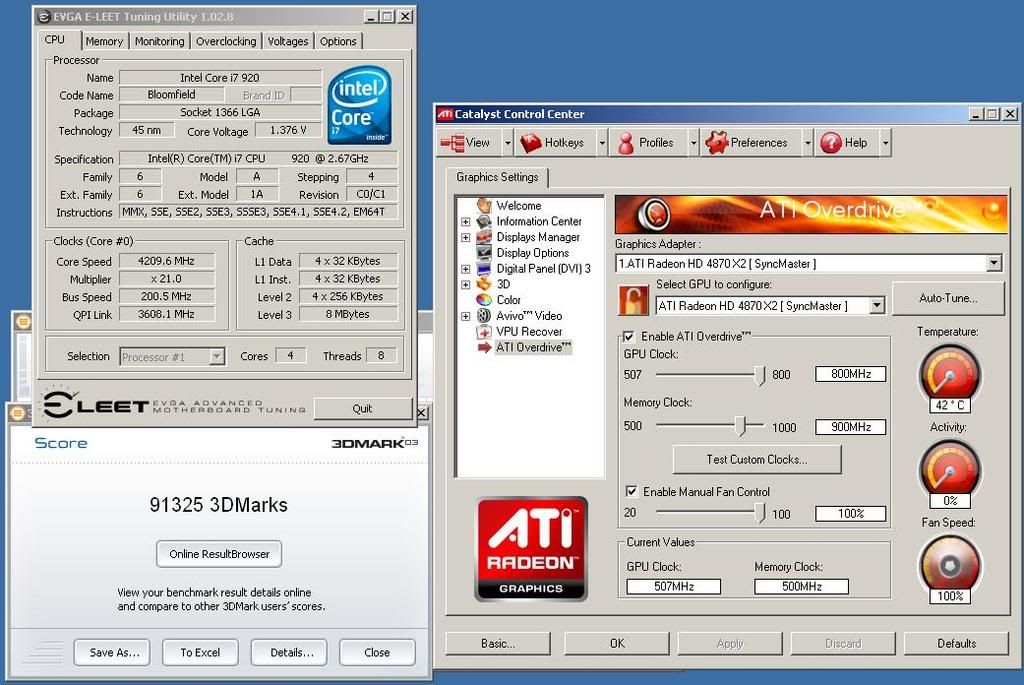Image resolution: width=1024 pixels, height=685 pixels.
Task: Toggle Enable ATI Overdrive checkbox
Action: (628, 337)
